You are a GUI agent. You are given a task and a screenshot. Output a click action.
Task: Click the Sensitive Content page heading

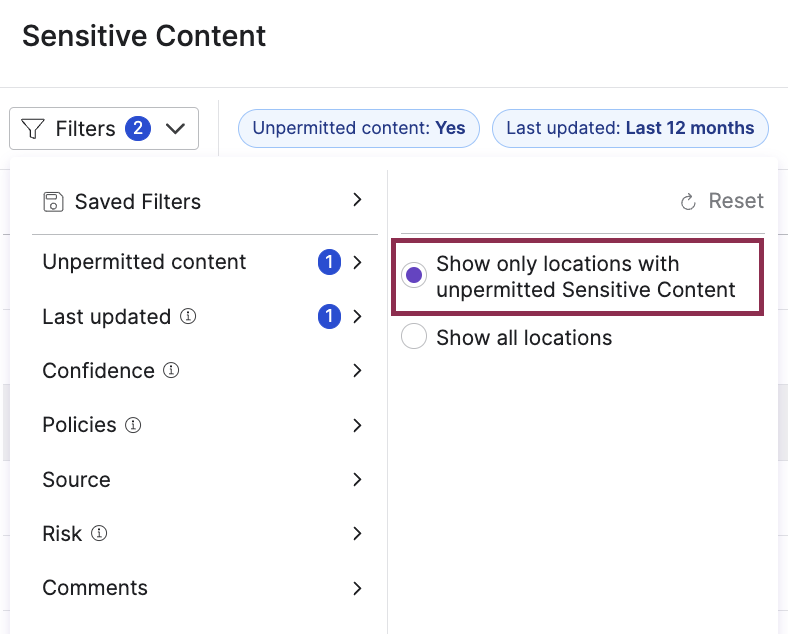coord(144,36)
